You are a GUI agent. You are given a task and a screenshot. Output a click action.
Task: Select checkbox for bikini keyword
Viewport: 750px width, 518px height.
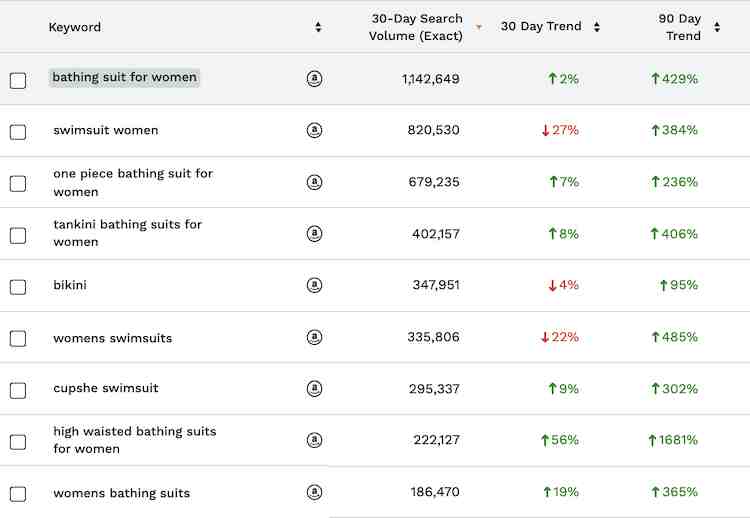click(18, 287)
